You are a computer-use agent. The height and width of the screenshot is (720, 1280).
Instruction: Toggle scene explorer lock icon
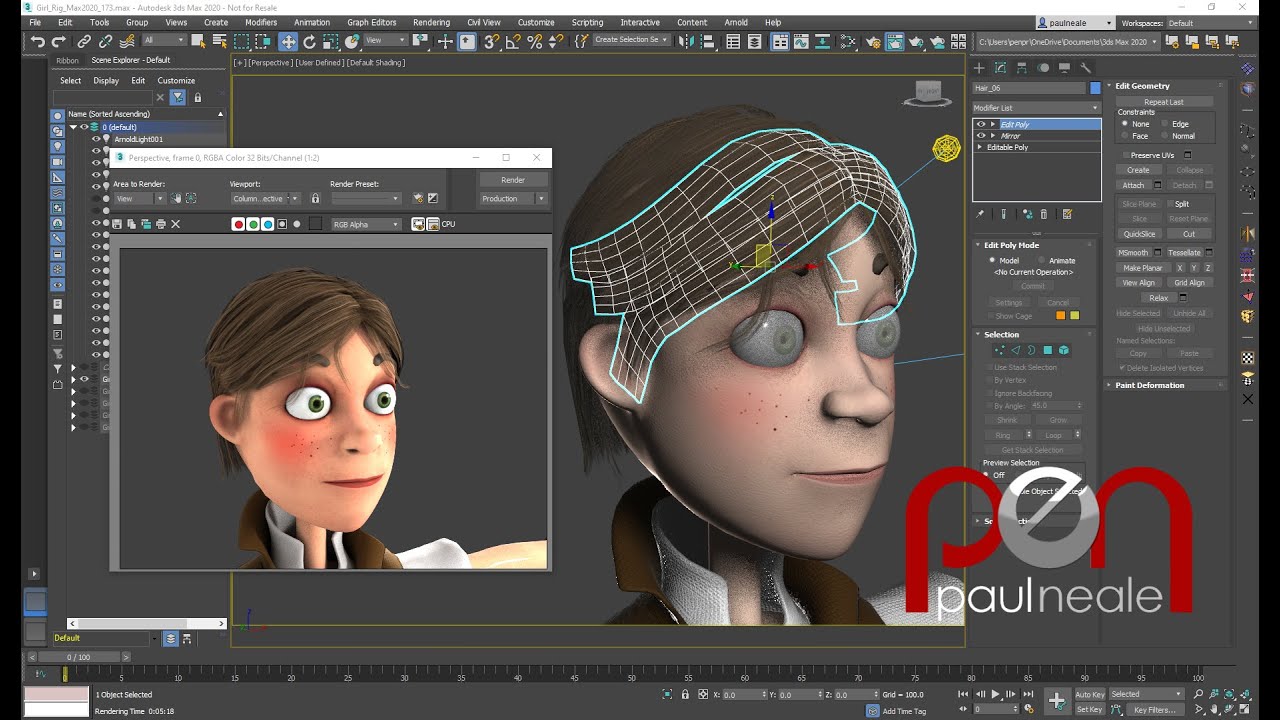click(x=197, y=97)
